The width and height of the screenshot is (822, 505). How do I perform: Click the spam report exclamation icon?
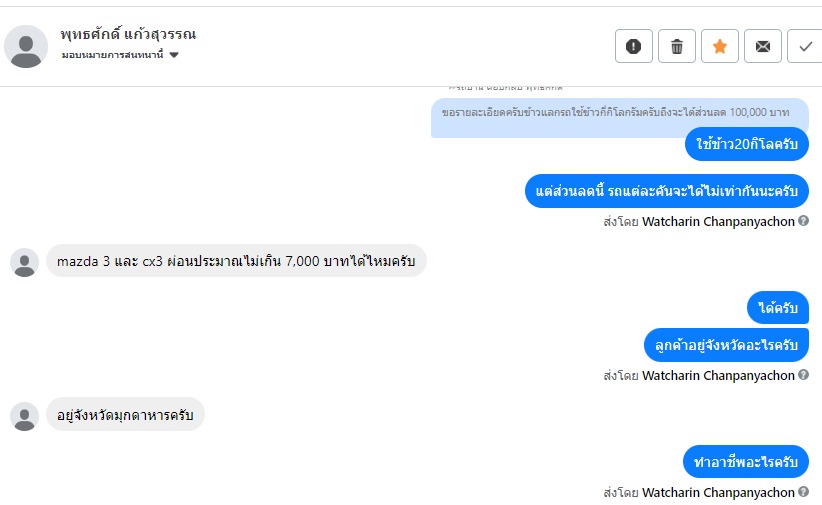point(633,46)
